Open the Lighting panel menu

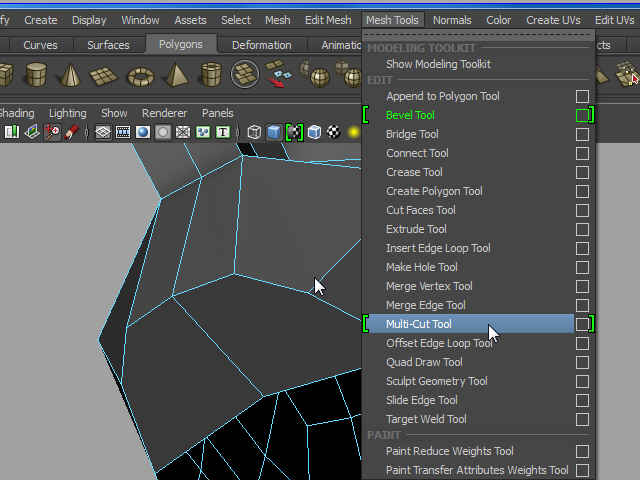[67, 113]
